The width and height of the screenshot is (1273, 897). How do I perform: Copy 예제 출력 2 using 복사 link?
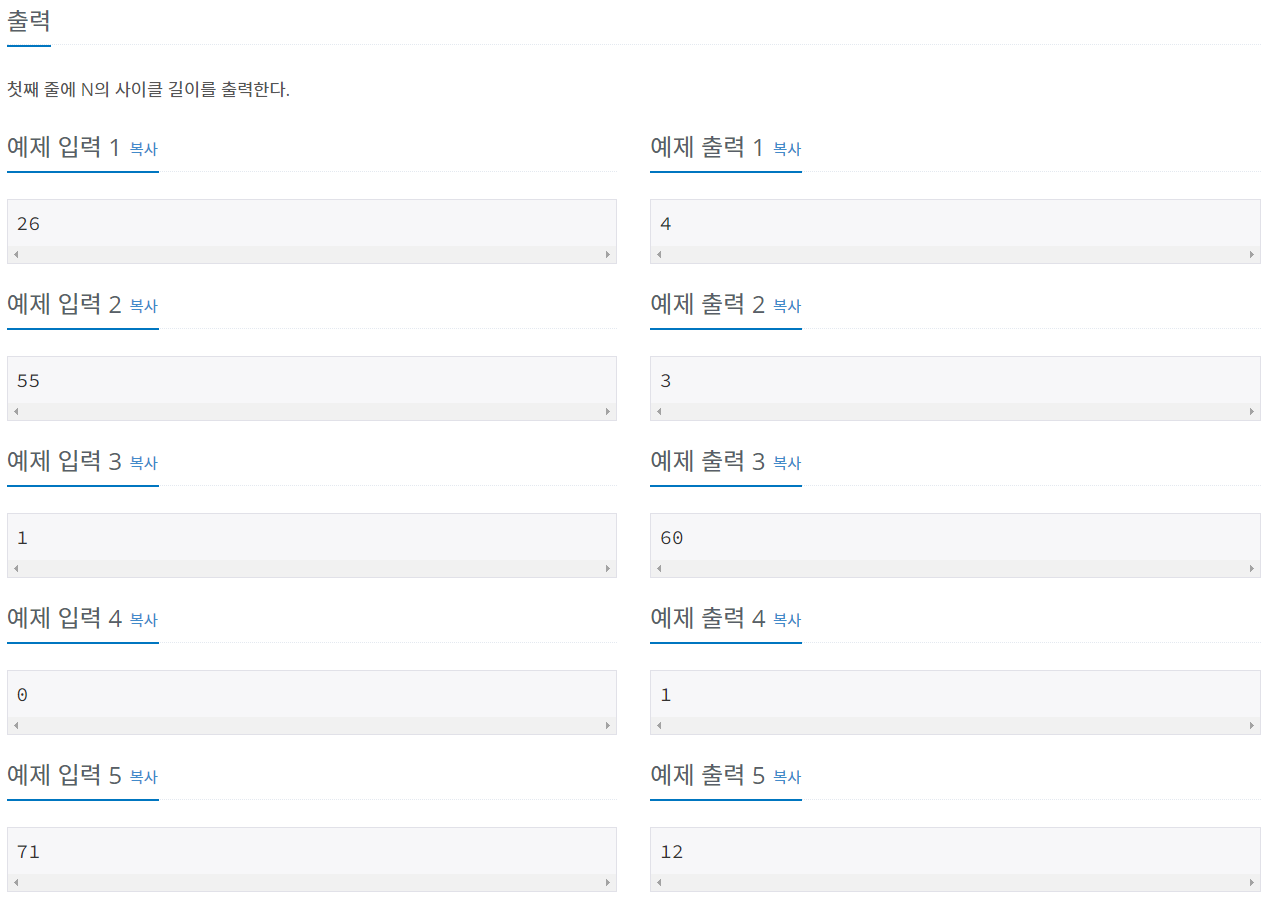pos(787,306)
